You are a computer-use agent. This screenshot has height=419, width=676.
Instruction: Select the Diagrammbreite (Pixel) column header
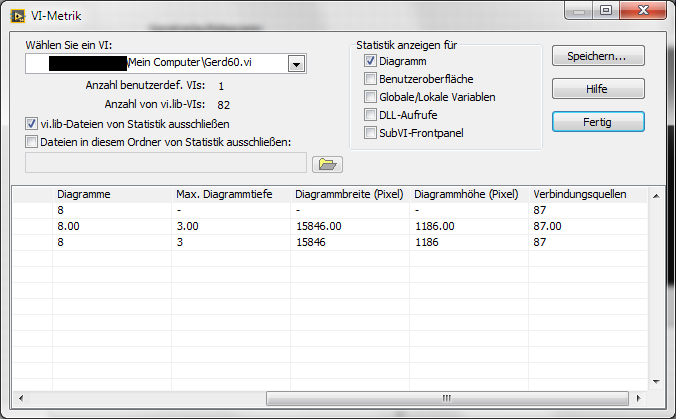[x=350, y=194]
